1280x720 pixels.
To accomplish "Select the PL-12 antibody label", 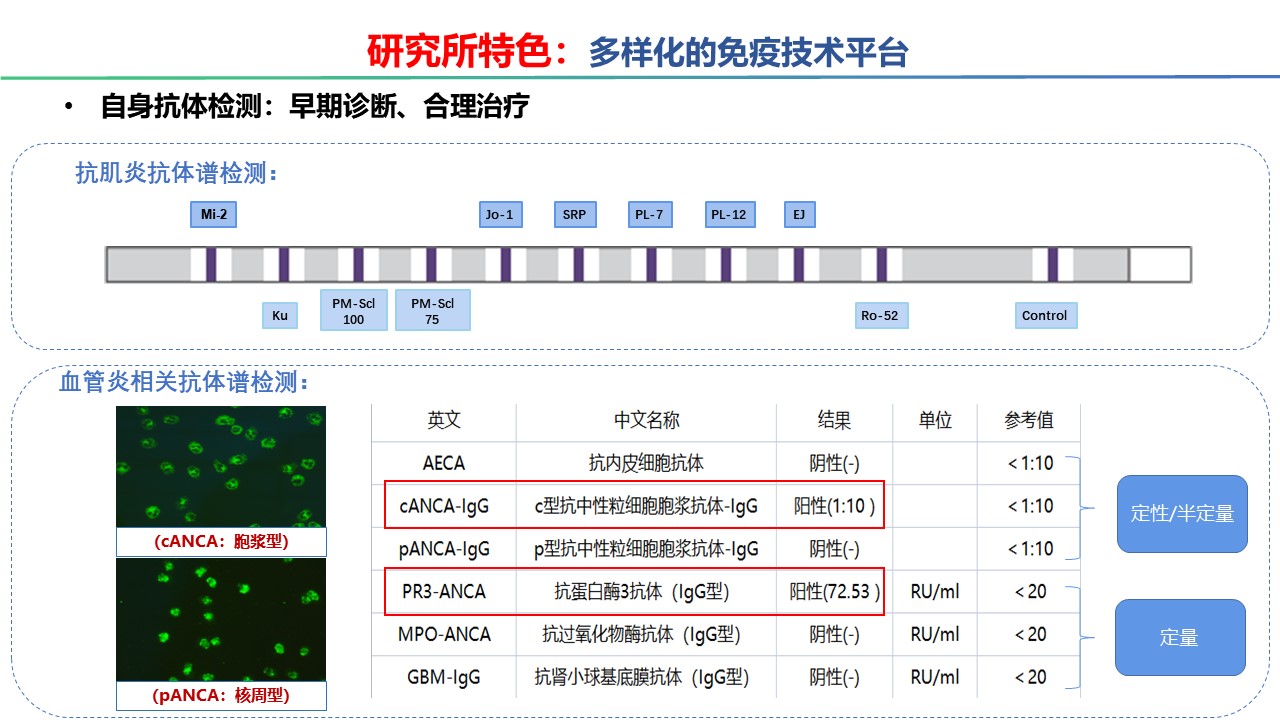I will click(729, 214).
